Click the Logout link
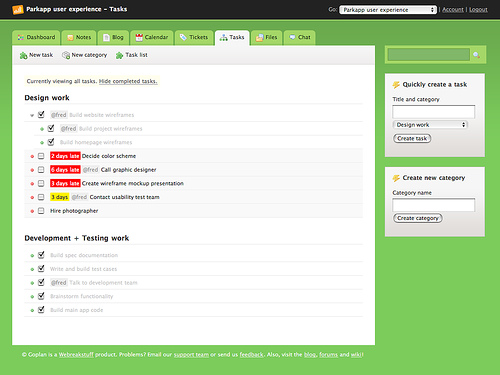 click(478, 10)
